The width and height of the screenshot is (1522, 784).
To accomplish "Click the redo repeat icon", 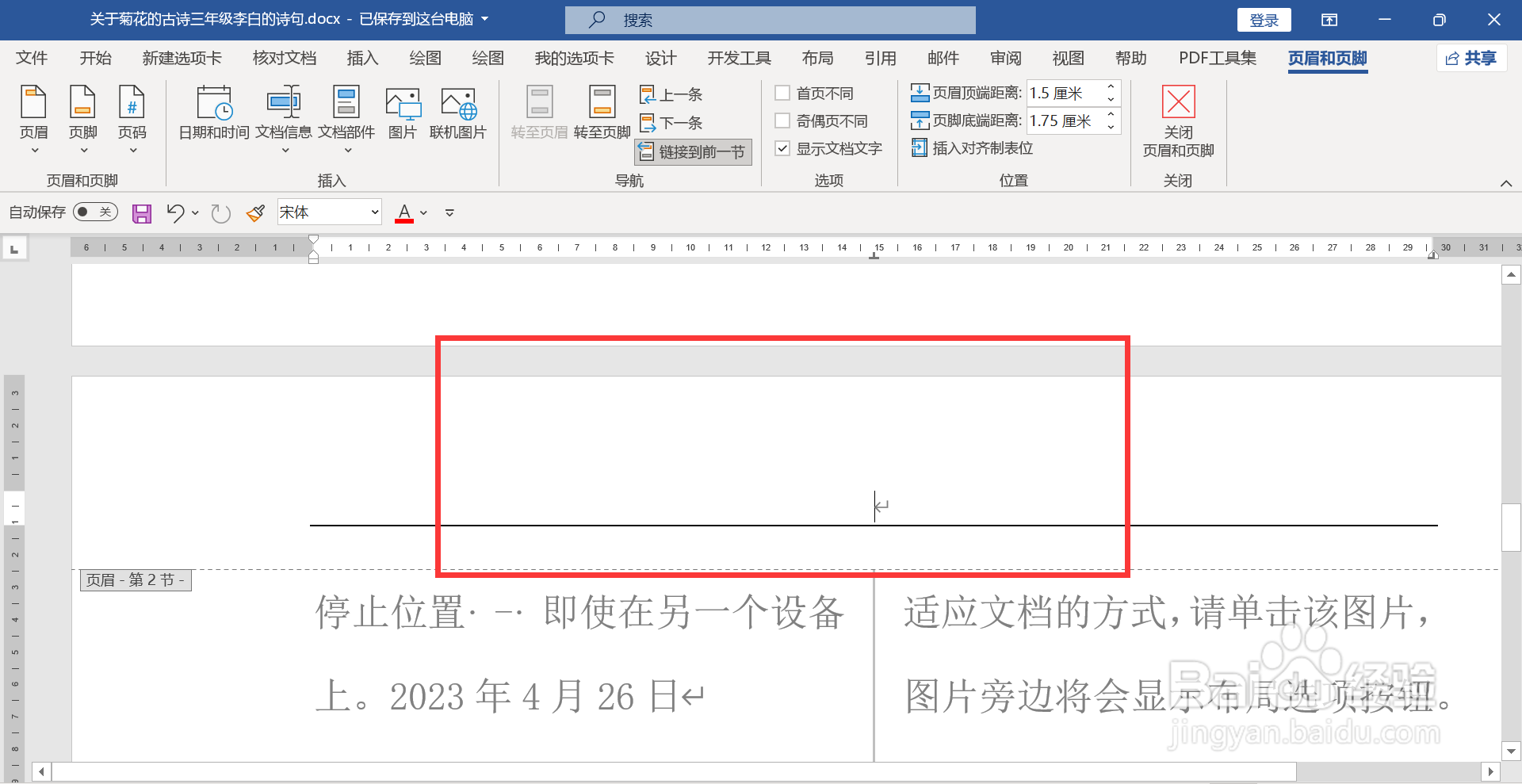I will click(220, 212).
